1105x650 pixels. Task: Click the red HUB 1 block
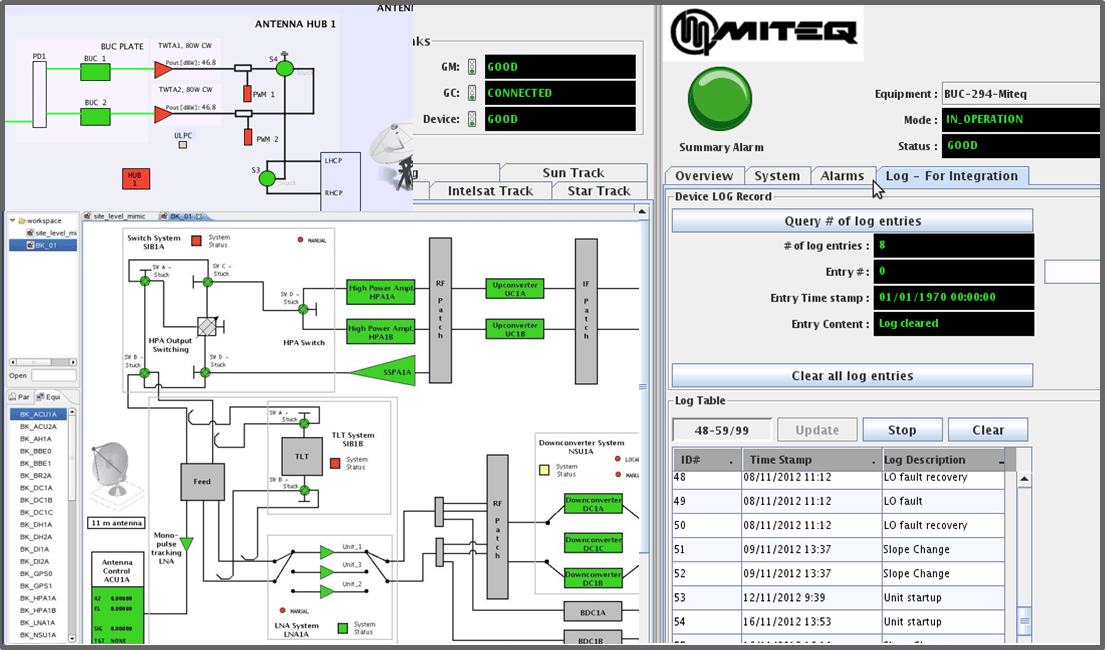click(x=135, y=178)
